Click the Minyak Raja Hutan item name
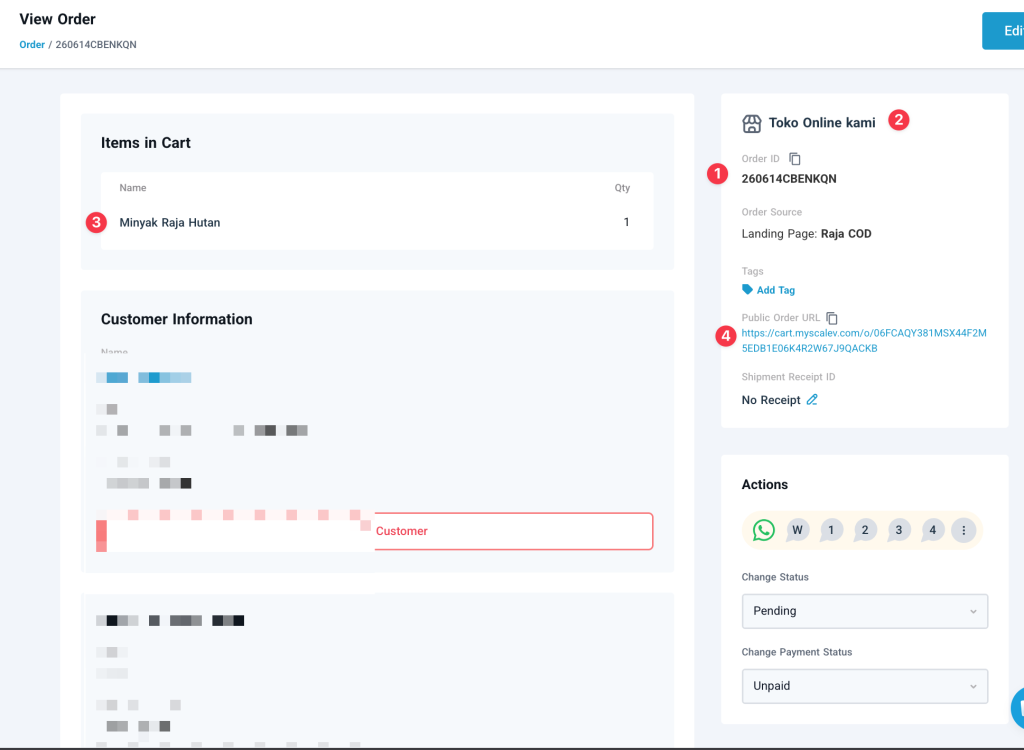 170,223
